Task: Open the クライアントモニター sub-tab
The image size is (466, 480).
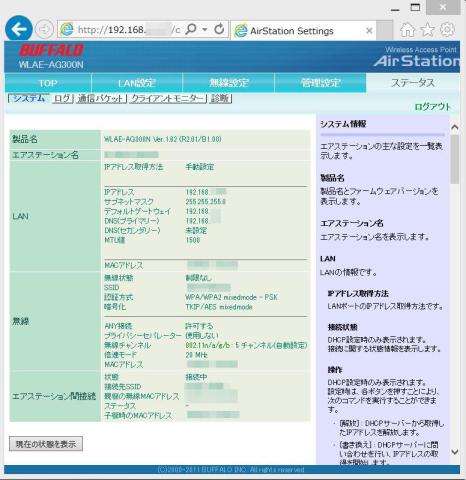Action: tap(168, 98)
